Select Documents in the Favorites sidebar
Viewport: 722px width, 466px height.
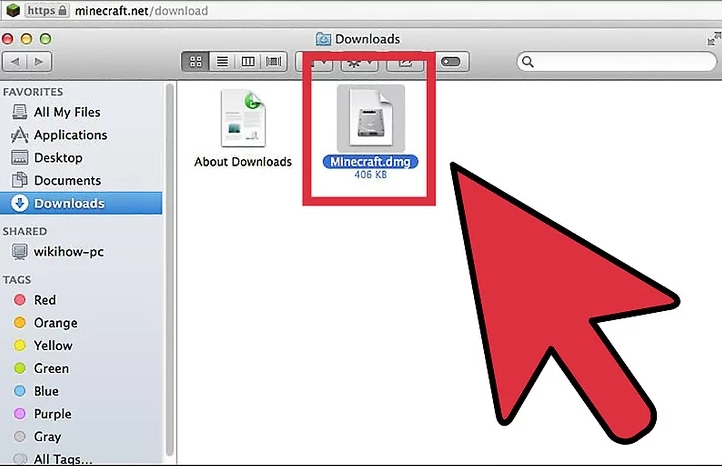point(67,180)
